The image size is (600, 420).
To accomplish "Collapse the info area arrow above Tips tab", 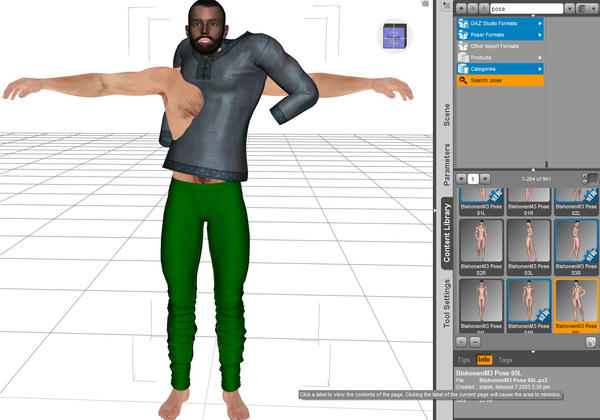I will pos(533,352).
